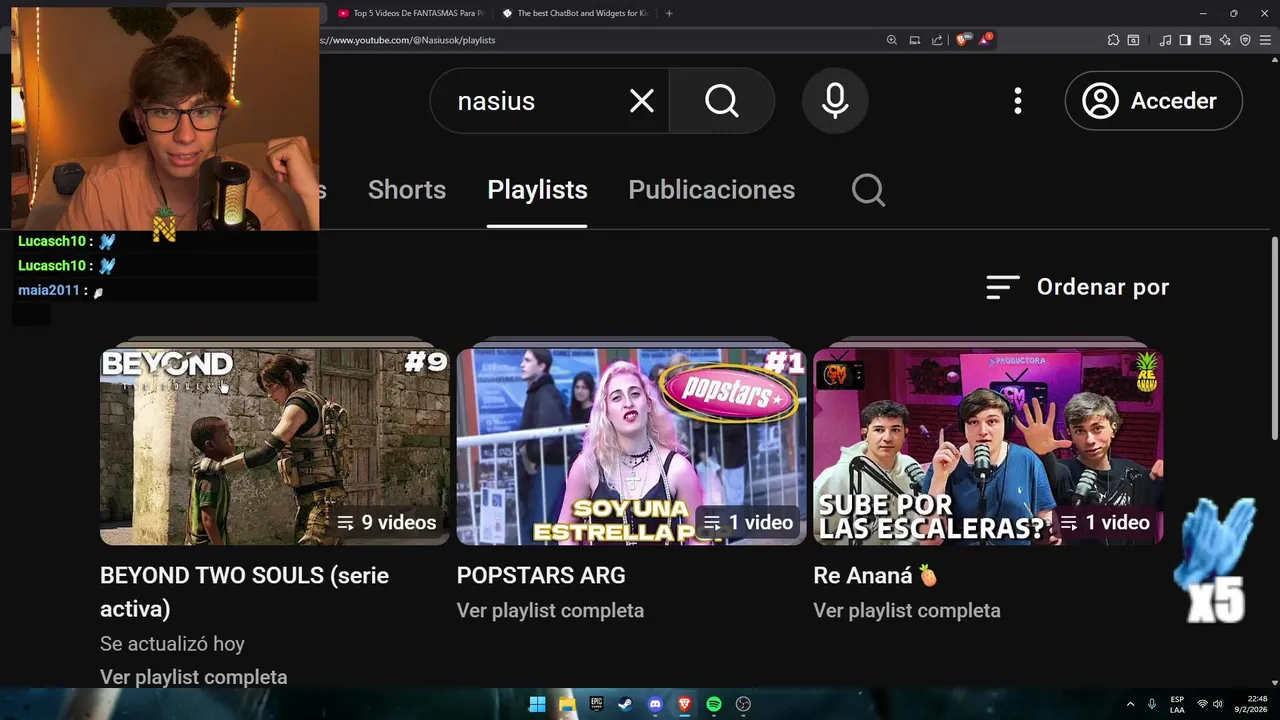
Task: Toggle the browser sidebar panel icon
Action: (x=1185, y=40)
